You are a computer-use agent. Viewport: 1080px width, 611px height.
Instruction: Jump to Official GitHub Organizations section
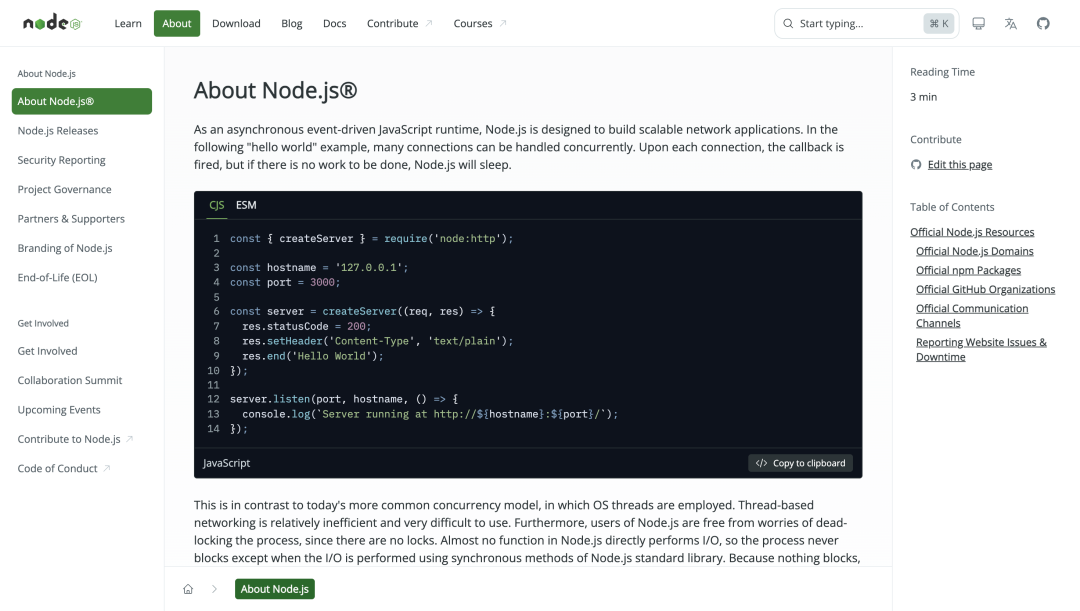point(986,290)
